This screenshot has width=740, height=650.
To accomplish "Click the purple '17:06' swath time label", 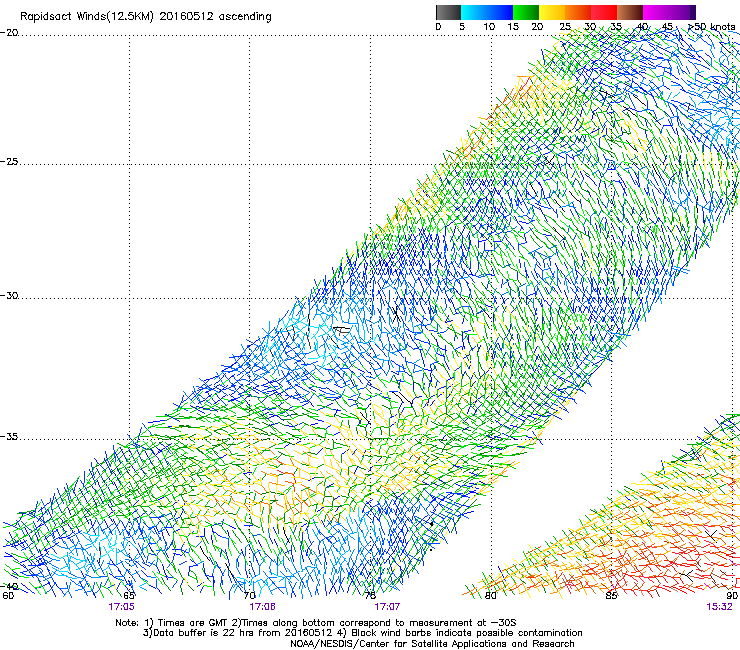I will coord(262,607).
